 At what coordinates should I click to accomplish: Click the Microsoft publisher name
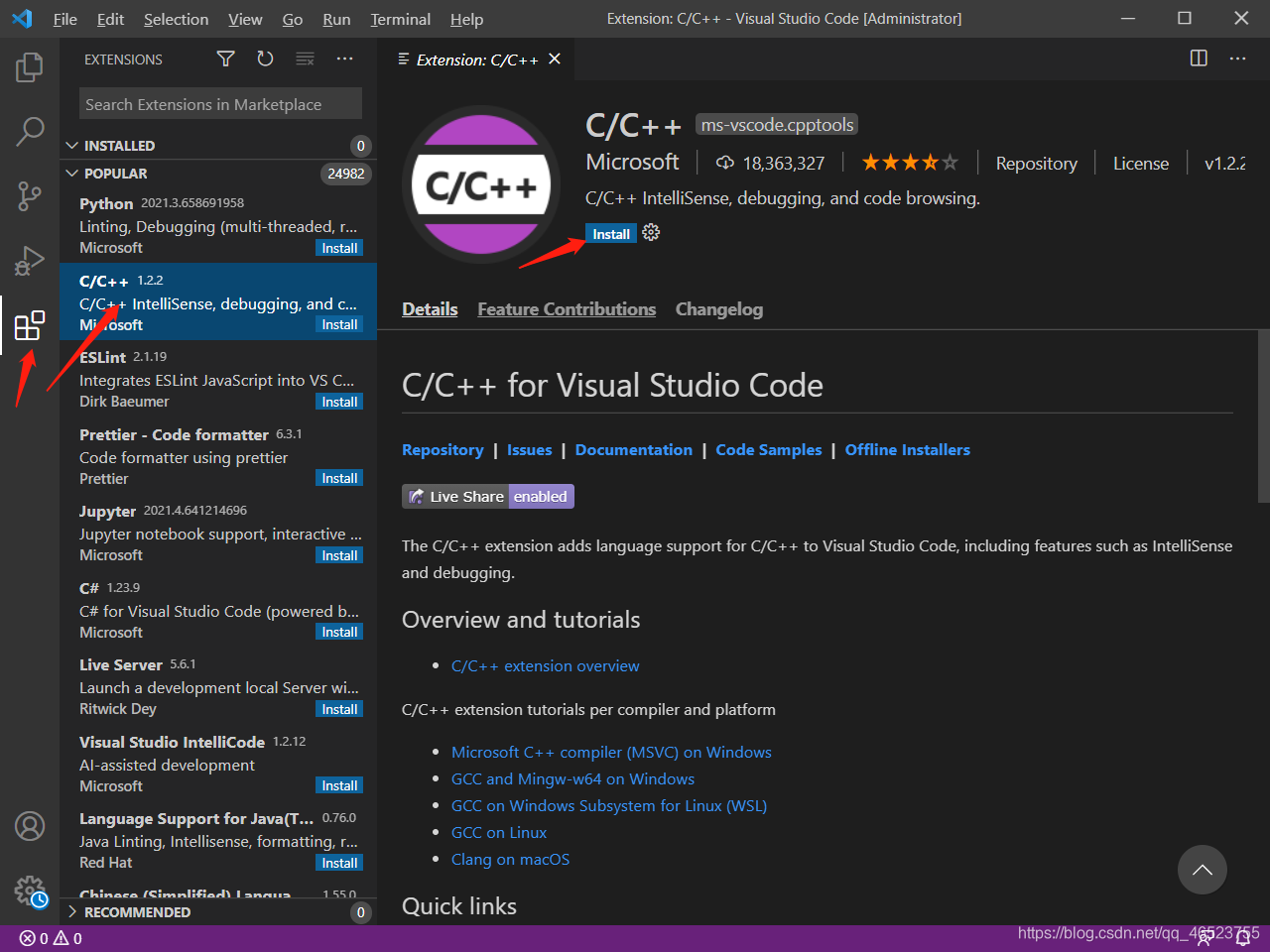[x=632, y=162]
